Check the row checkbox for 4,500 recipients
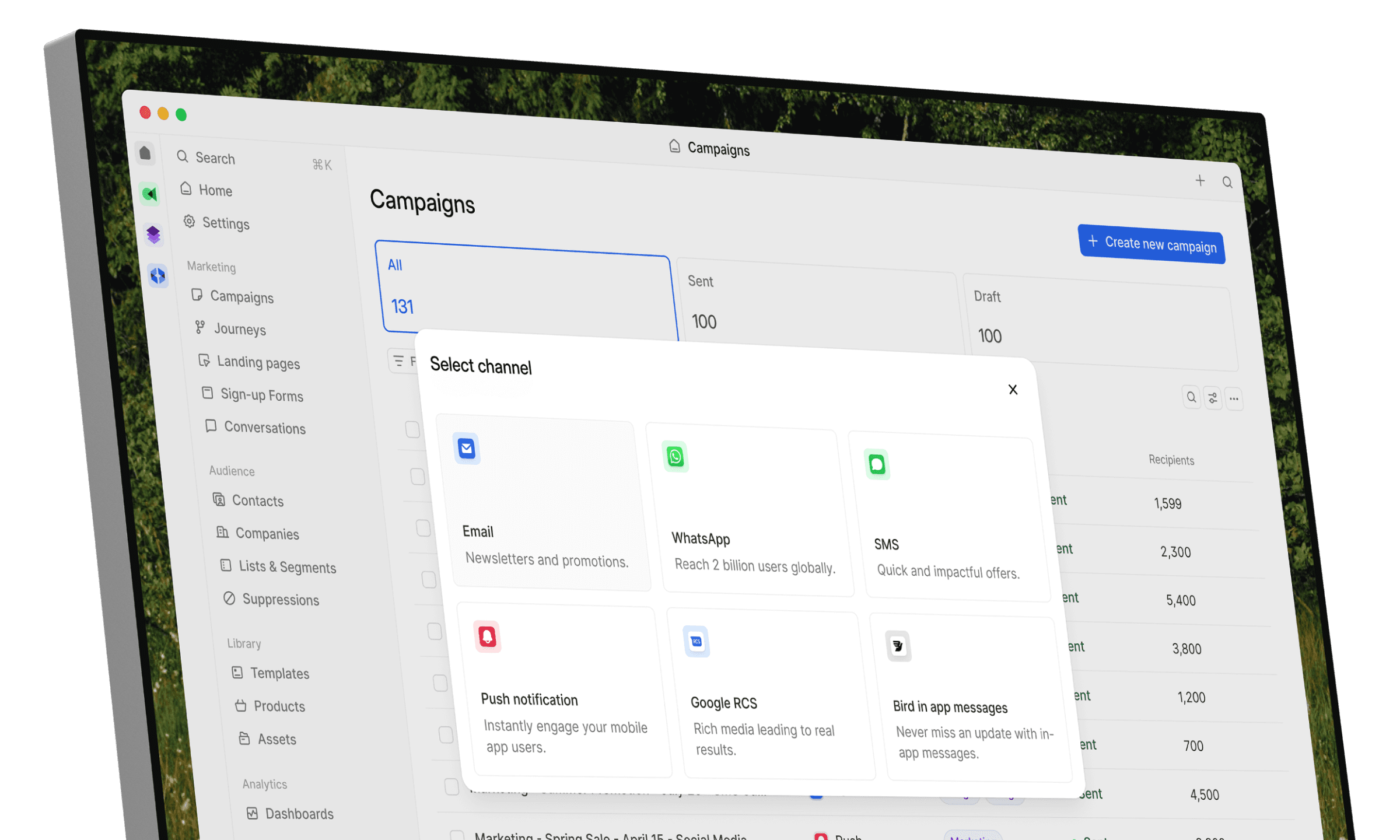Image resolution: width=1400 pixels, height=840 pixels. [452, 786]
